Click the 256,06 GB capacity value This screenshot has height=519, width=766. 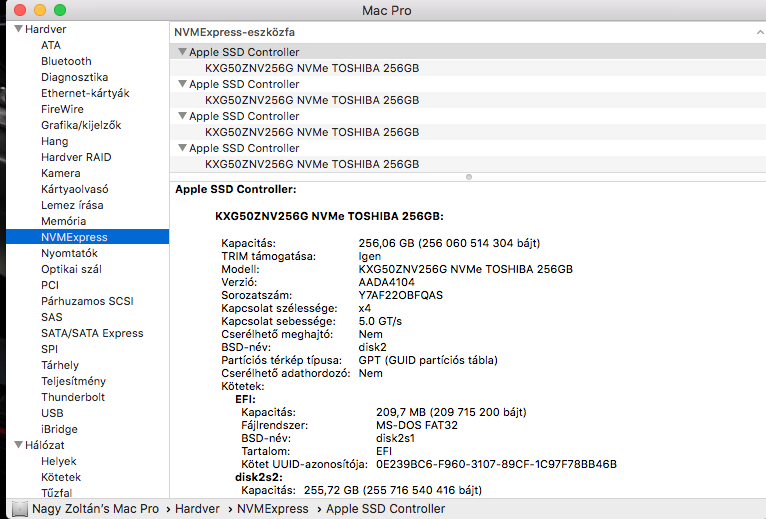449,243
